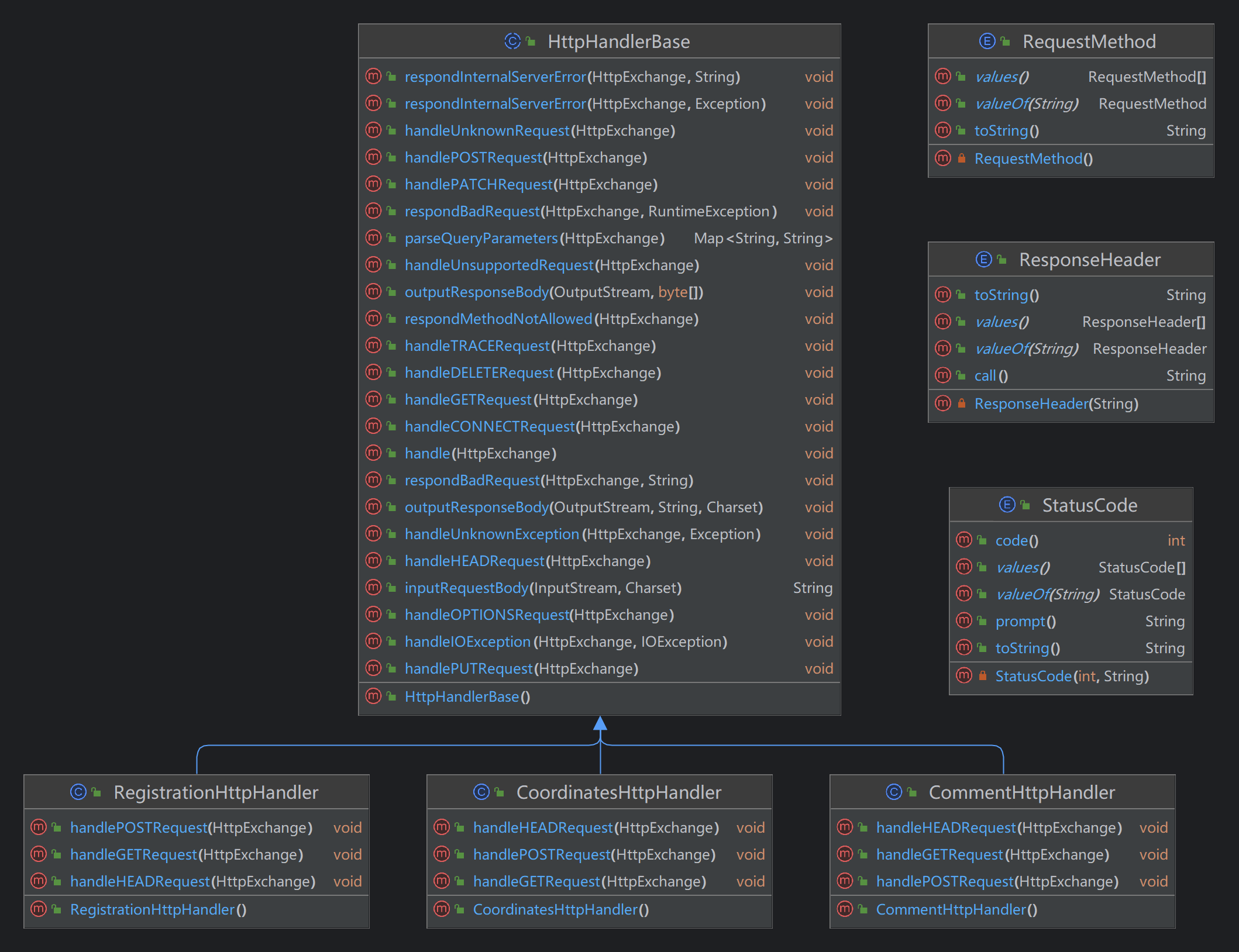The height and width of the screenshot is (952, 1239).
Task: Click respondBadRequest(HttpExchange, RuntimeException) method
Action: pyautogui.click(x=591, y=211)
